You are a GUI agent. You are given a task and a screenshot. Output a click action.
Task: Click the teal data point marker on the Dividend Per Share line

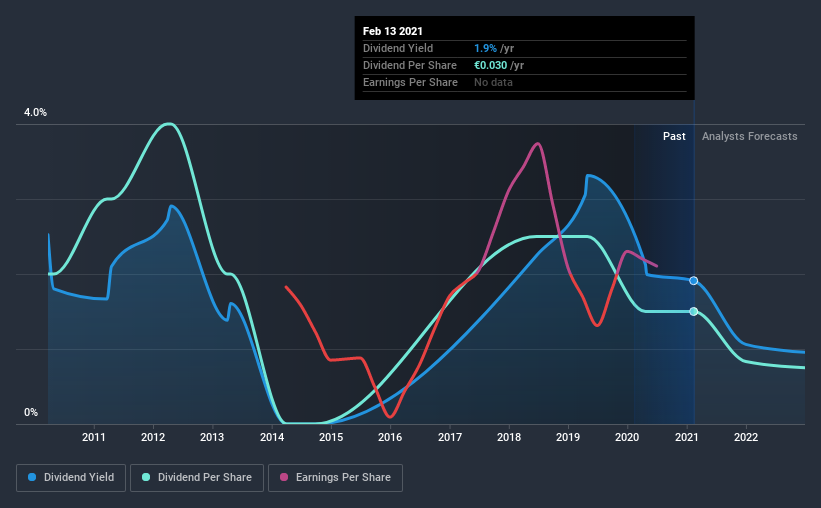(x=693, y=312)
